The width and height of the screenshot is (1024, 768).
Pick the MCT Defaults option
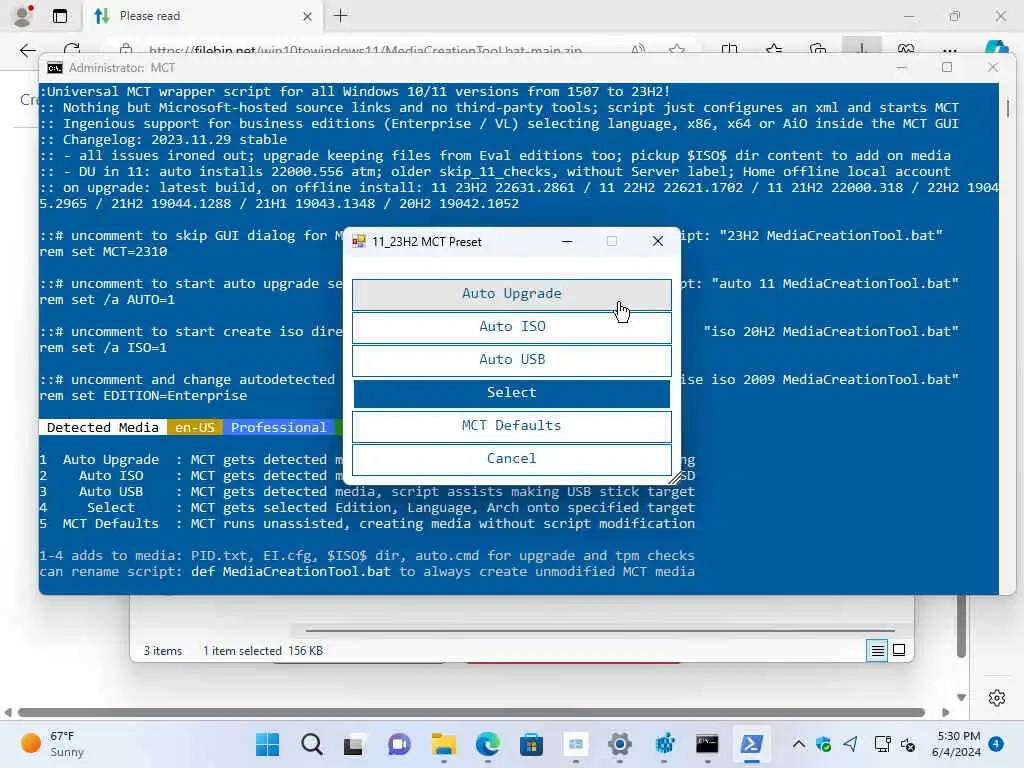[511, 426]
